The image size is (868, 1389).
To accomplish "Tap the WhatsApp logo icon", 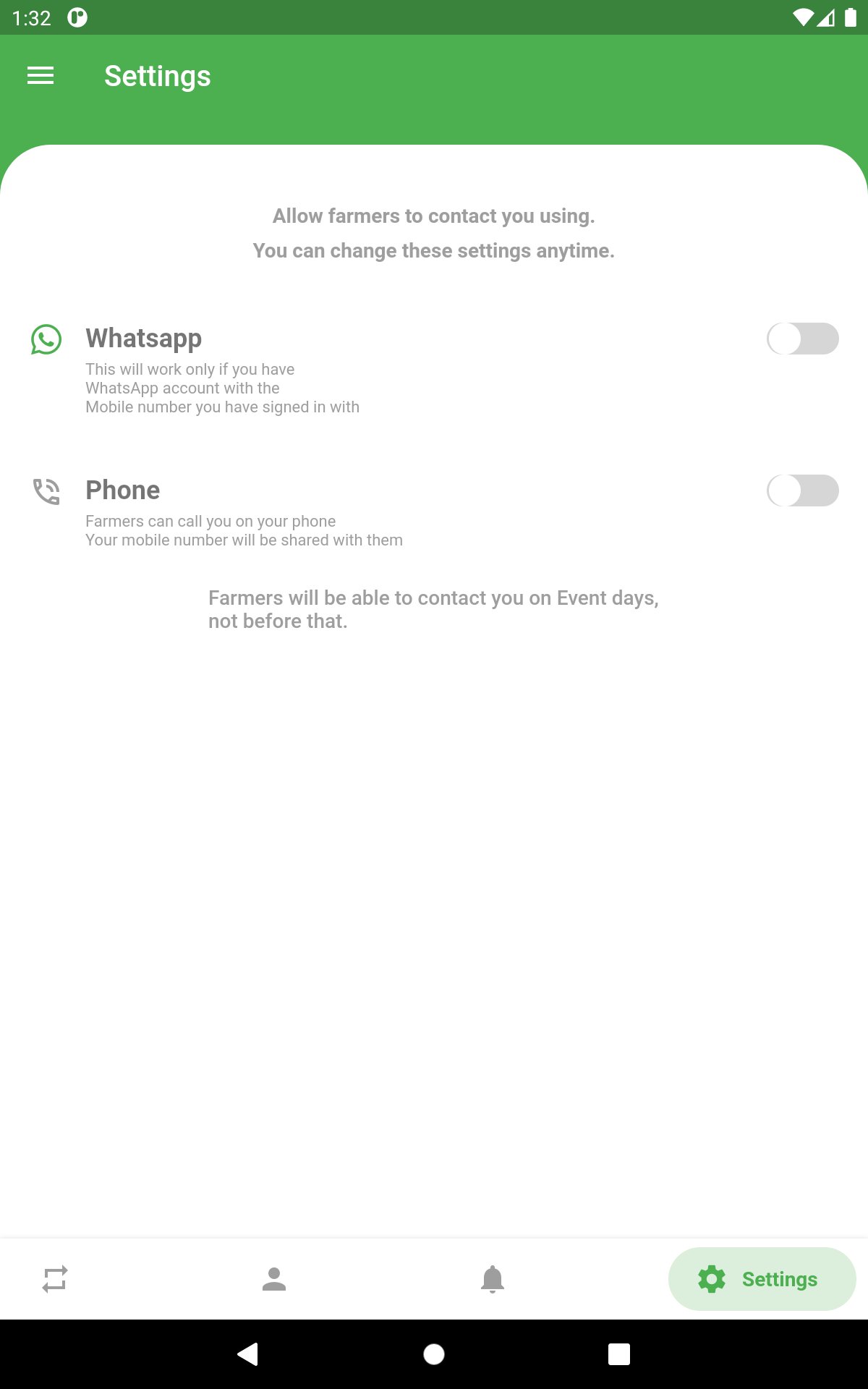I will 46,339.
